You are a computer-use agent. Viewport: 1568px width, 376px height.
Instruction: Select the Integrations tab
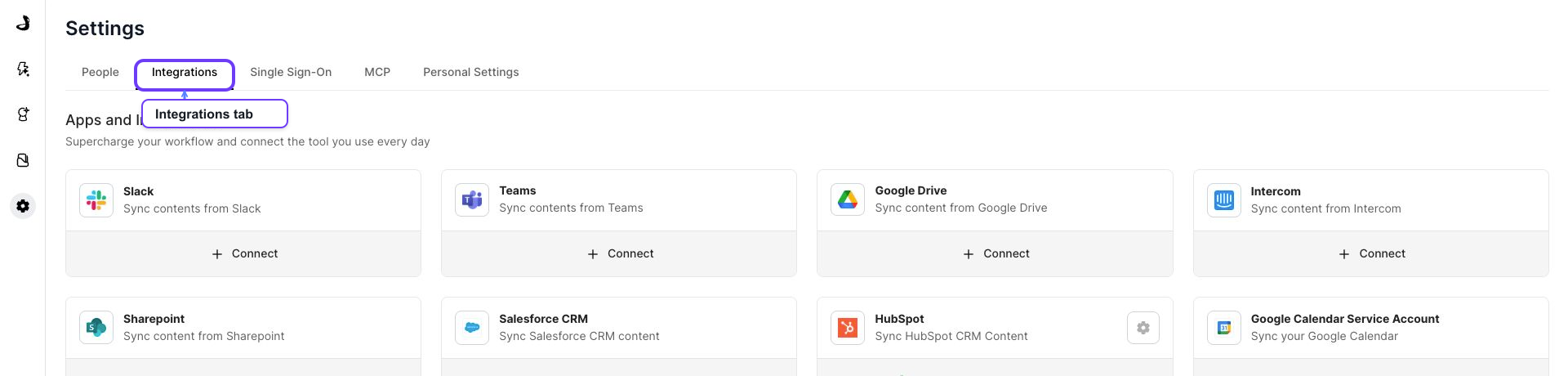pyautogui.click(x=185, y=72)
